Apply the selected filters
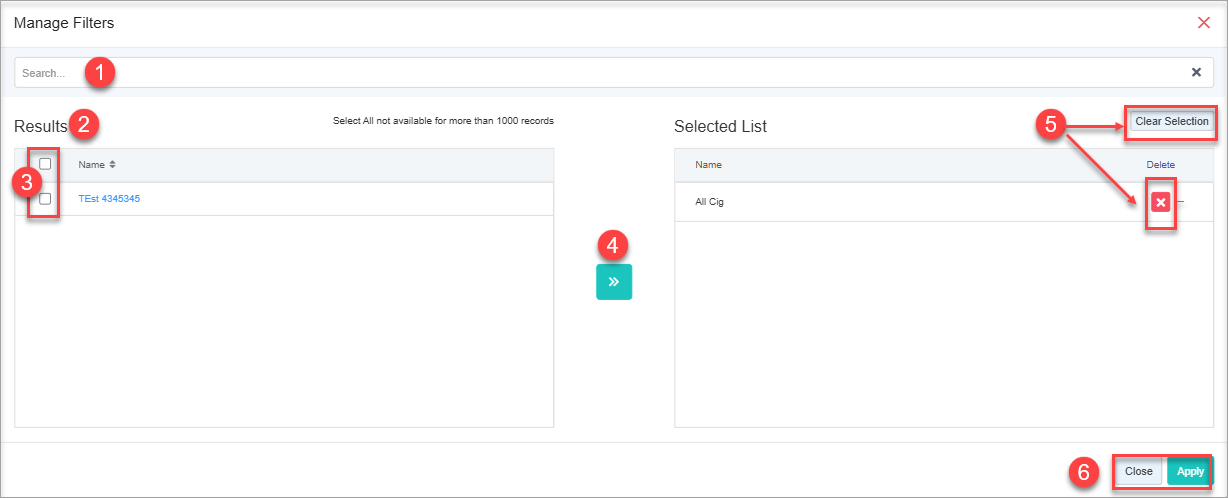Screen dimensions: 1228x498 [1190, 471]
